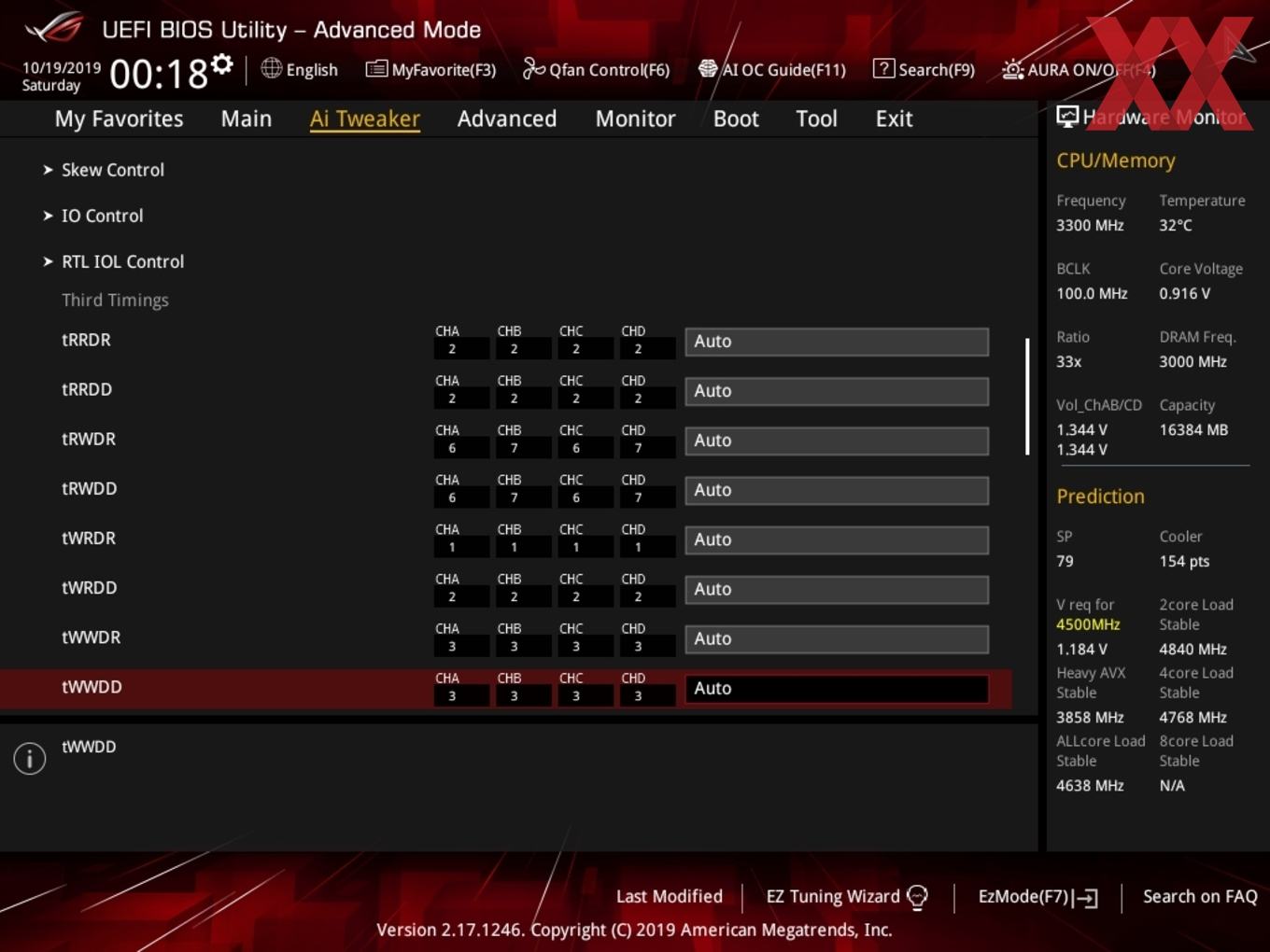The width and height of the screenshot is (1270, 952).
Task: Open the tWWDR Auto field
Action: pos(837,638)
